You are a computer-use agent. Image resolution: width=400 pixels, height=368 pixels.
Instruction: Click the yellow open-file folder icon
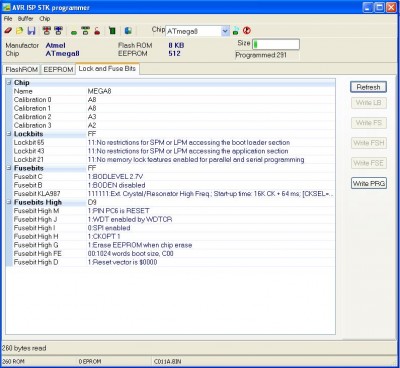(x=19, y=31)
